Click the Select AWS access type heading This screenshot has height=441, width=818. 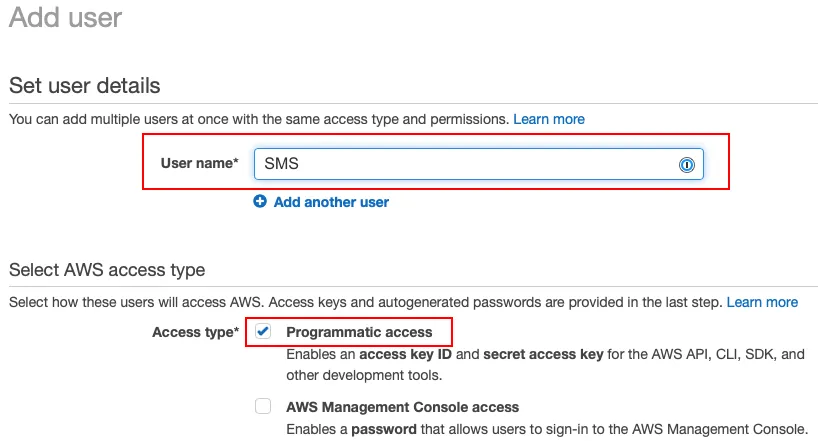107,270
